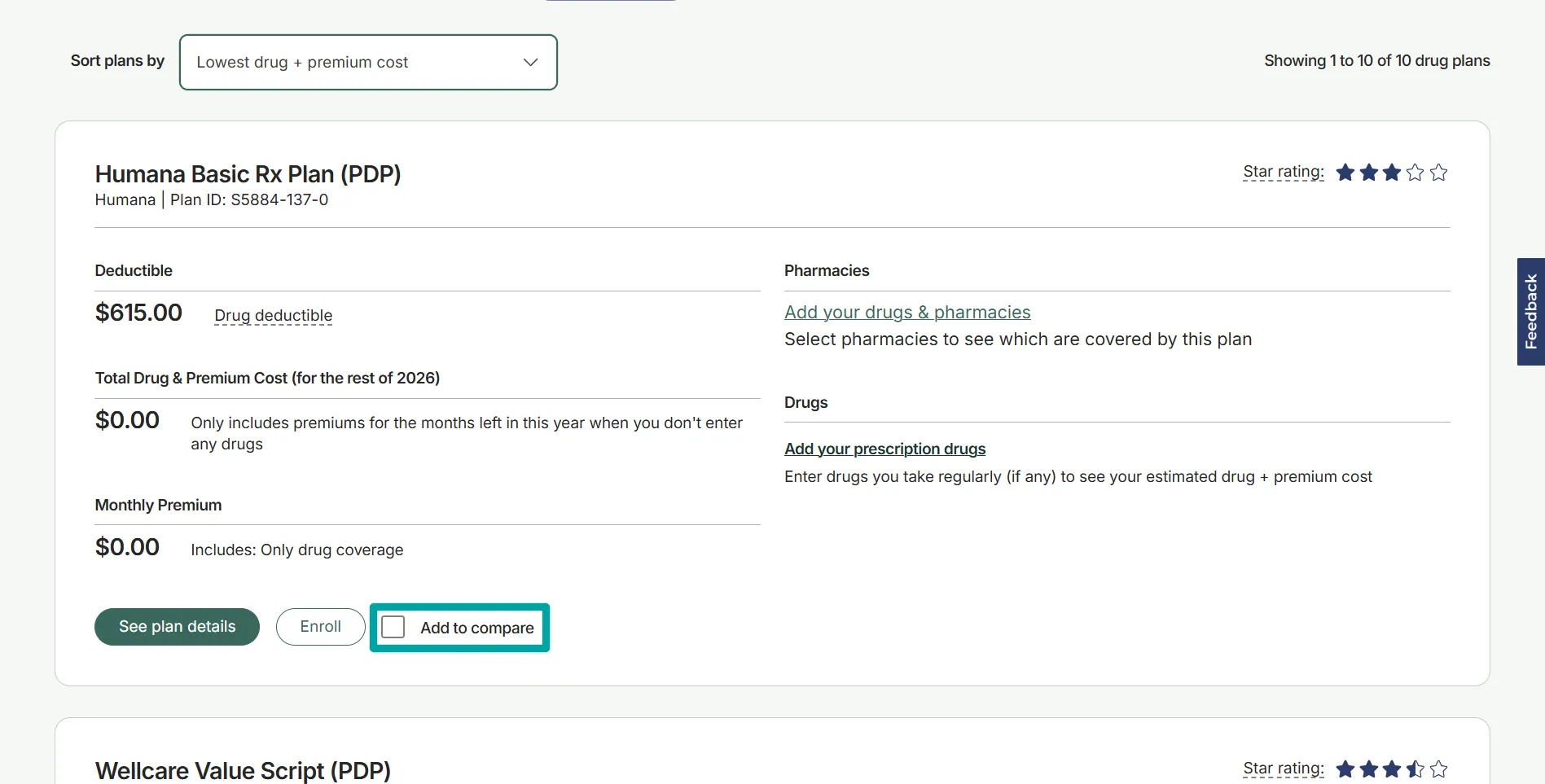
Task: Click Includes: Only drug coverage text
Action: pyautogui.click(x=297, y=550)
